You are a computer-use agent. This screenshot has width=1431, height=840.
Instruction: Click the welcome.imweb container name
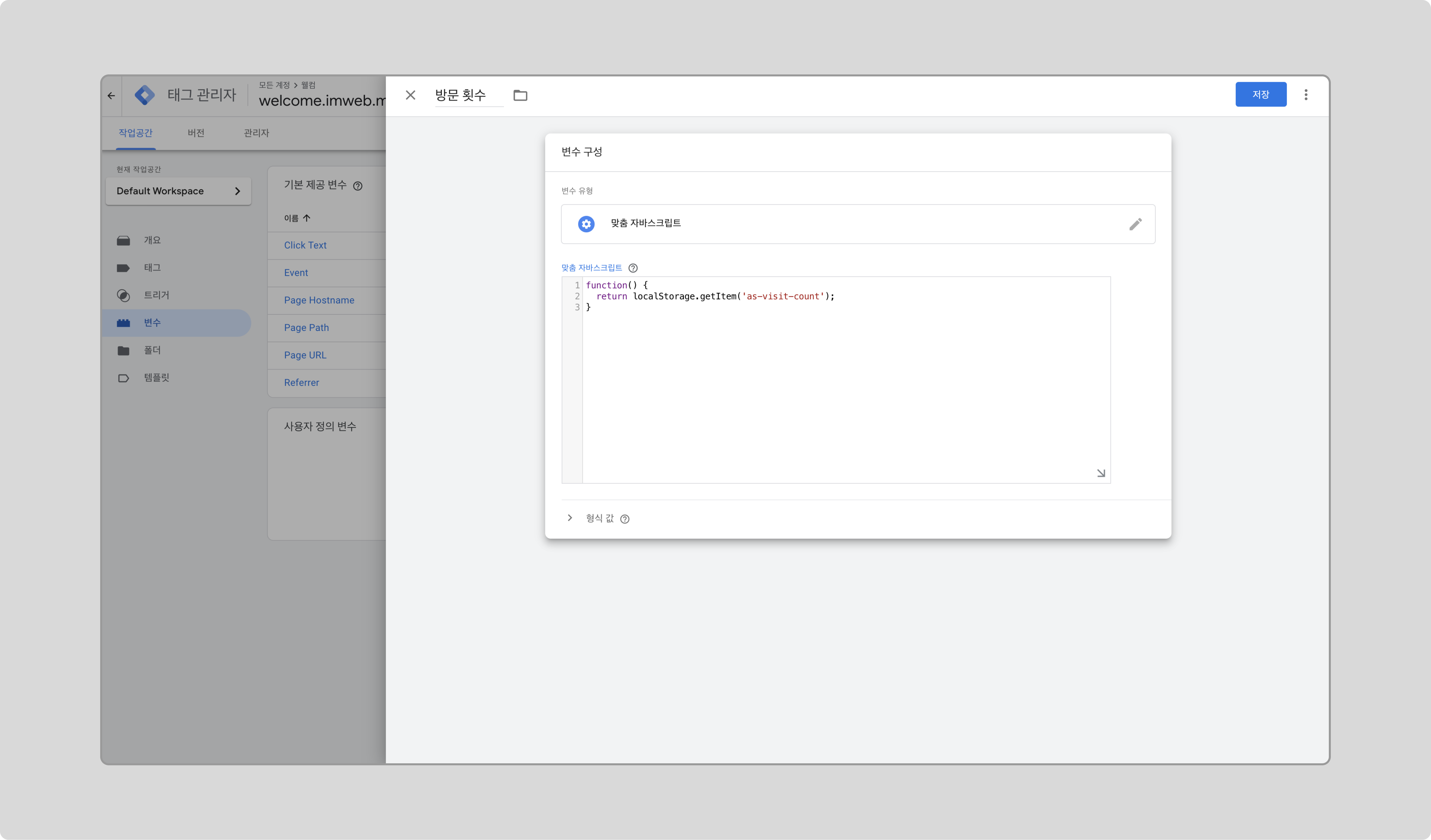[322, 100]
